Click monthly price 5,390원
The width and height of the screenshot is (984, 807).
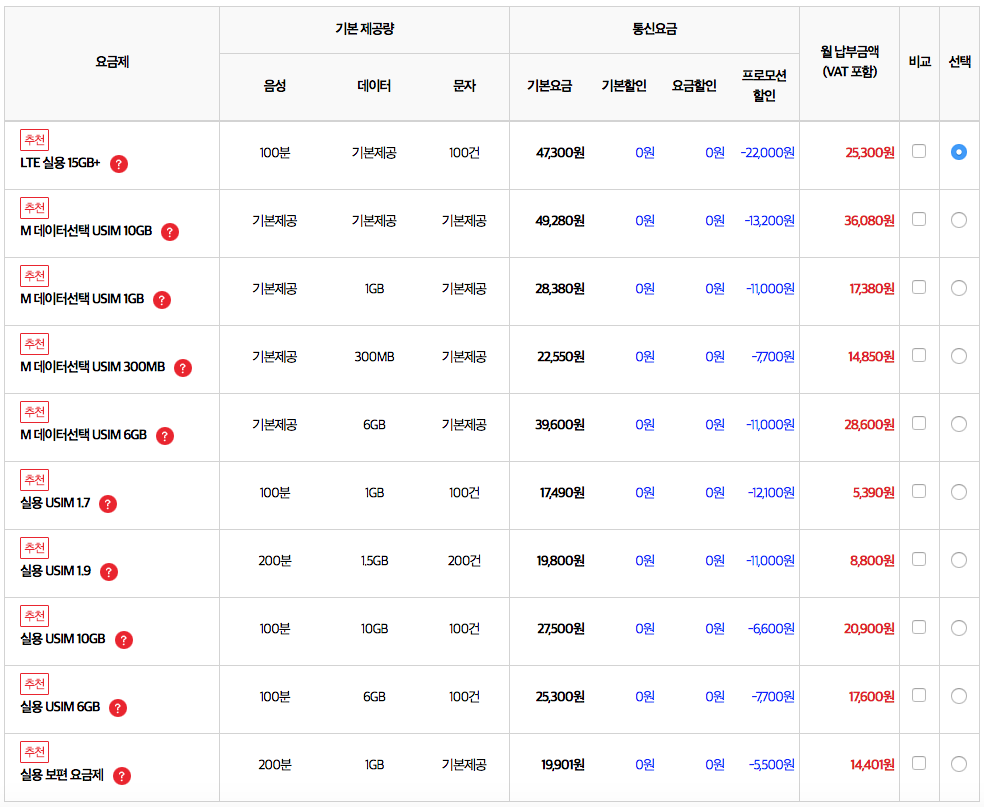coord(873,493)
